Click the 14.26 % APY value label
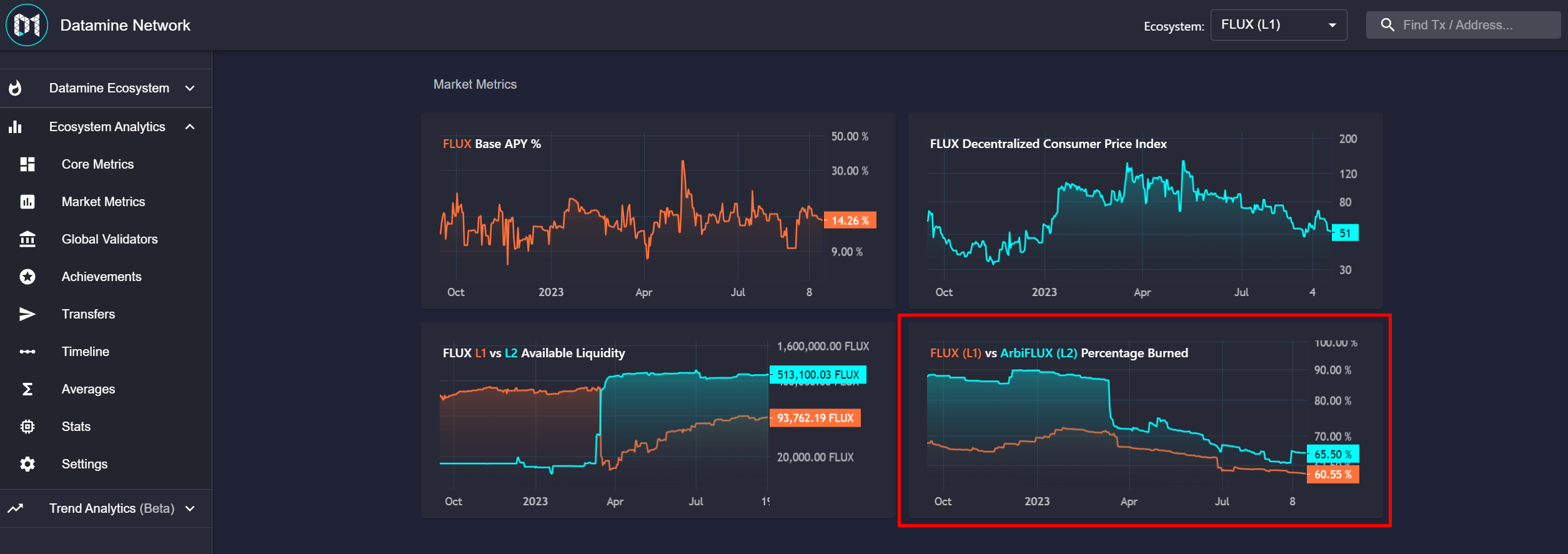Image resolution: width=1568 pixels, height=554 pixels. [850, 220]
